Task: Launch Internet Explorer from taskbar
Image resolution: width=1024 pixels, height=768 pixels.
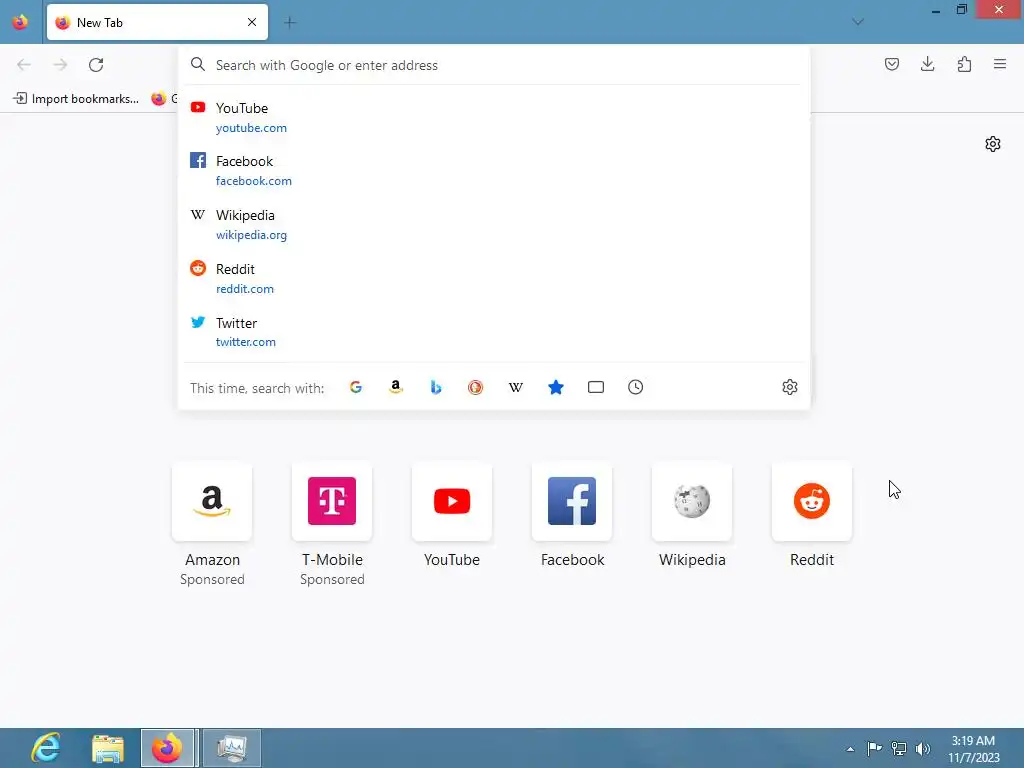Action: [x=46, y=748]
